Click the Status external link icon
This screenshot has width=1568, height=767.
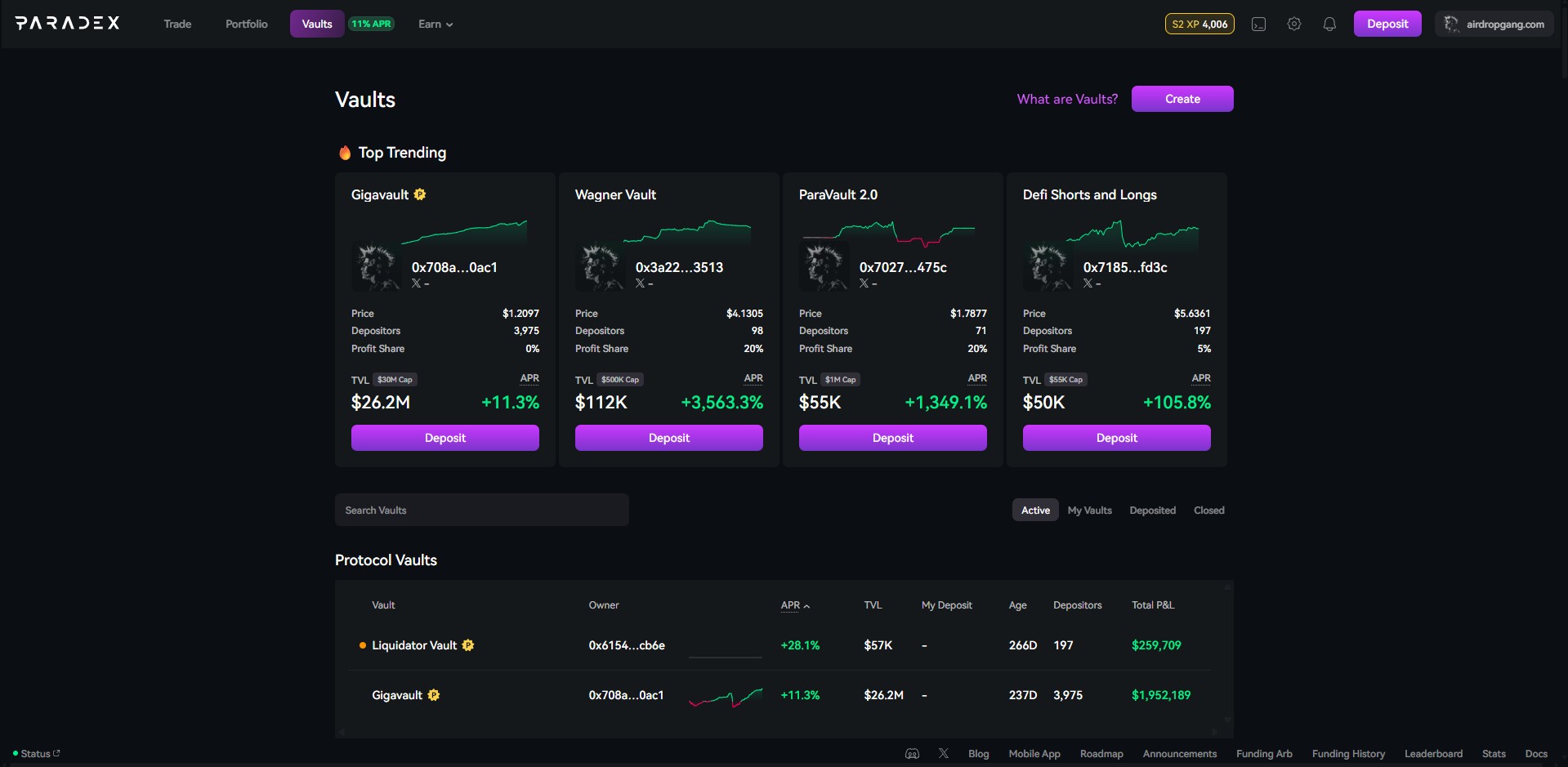(x=56, y=753)
